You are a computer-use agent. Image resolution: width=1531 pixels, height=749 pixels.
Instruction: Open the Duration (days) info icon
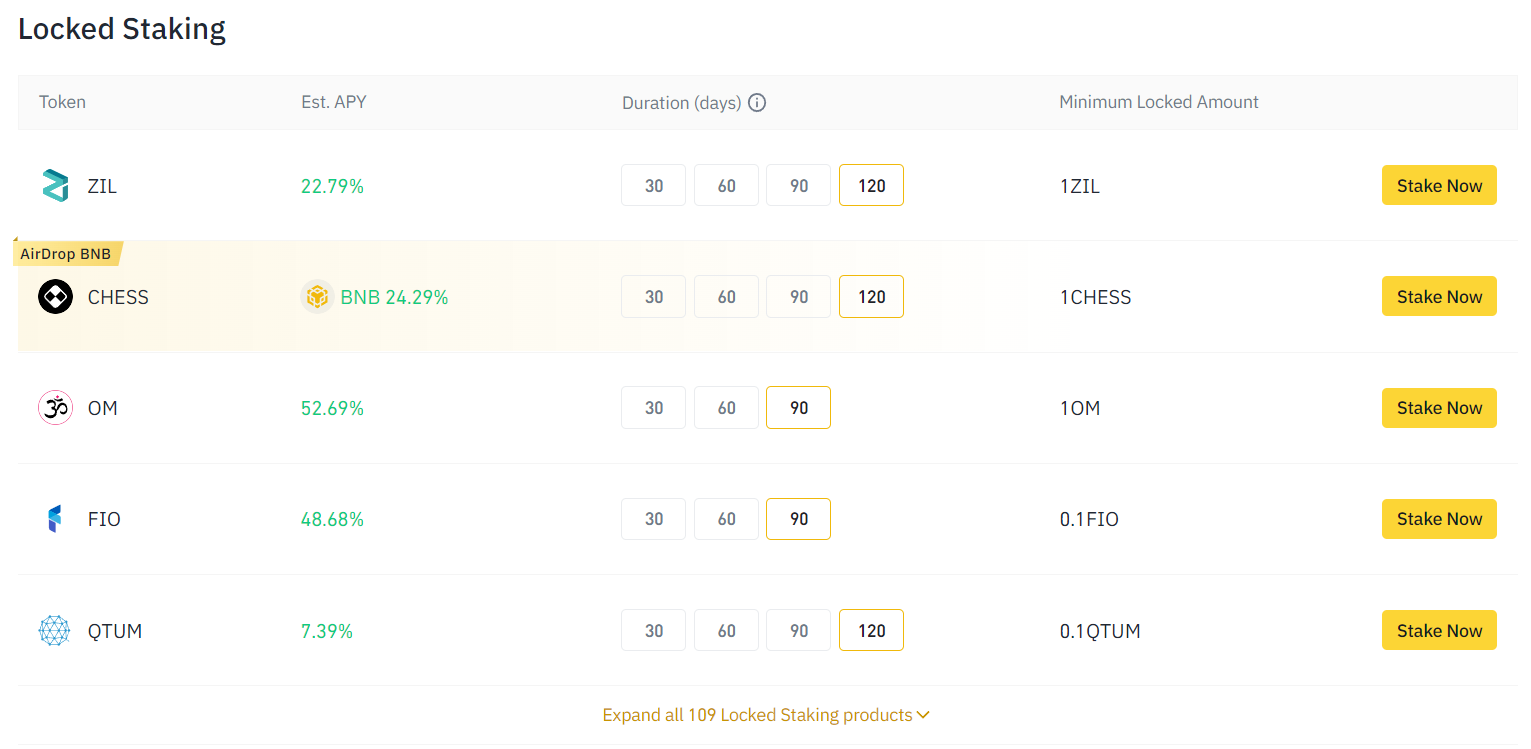757,102
